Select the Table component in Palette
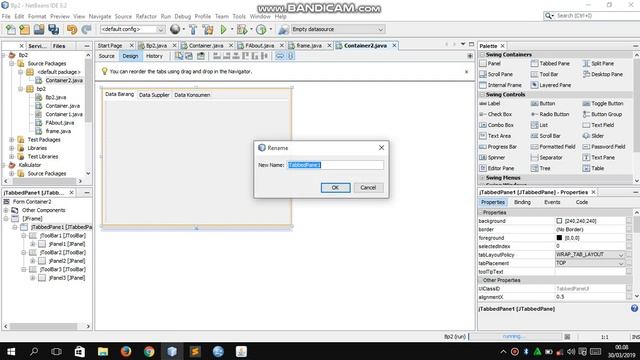Image resolution: width=640 pixels, height=360 pixels. pos(593,168)
